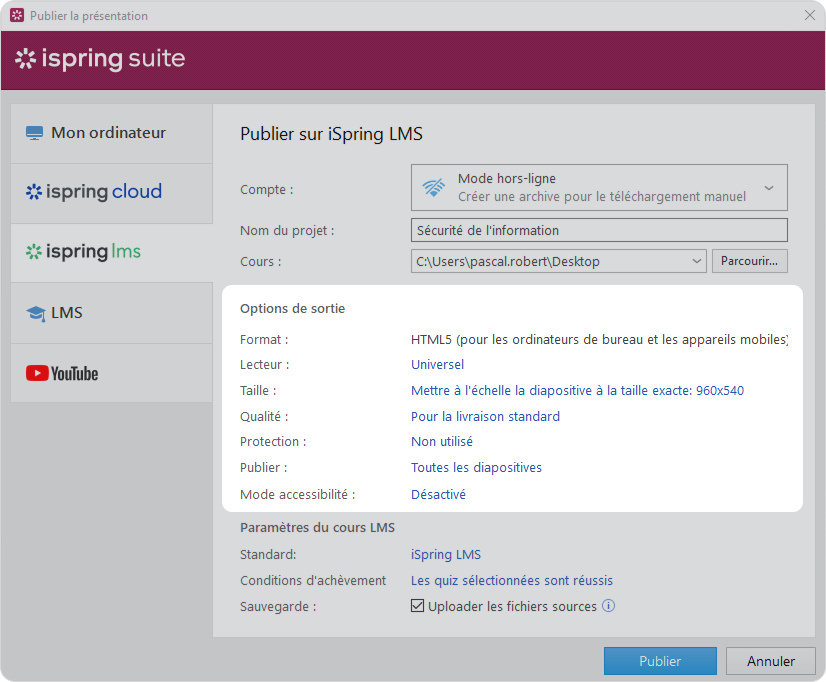Click the Annuler button

771,661
